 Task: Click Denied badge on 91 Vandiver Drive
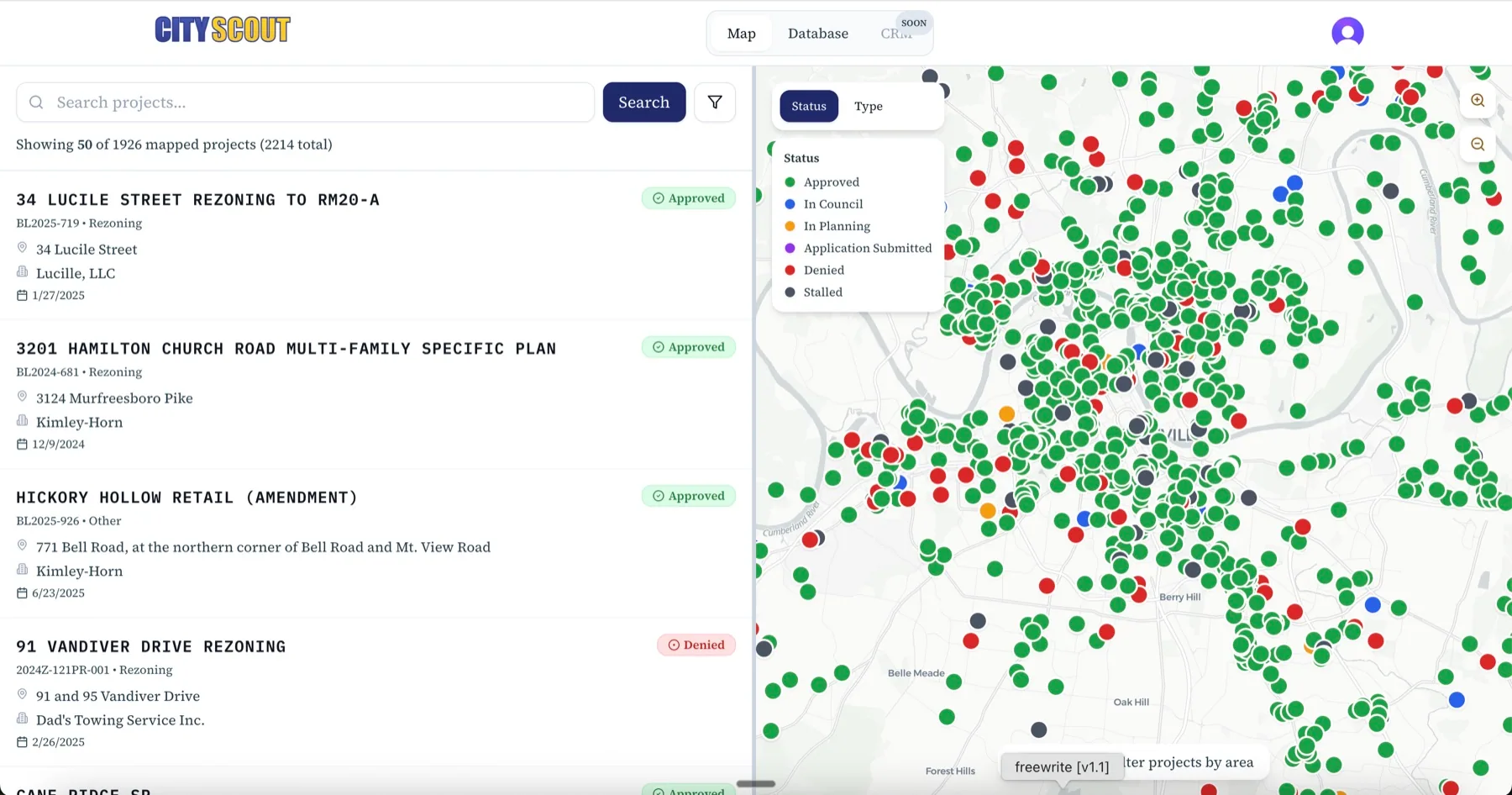[696, 645]
